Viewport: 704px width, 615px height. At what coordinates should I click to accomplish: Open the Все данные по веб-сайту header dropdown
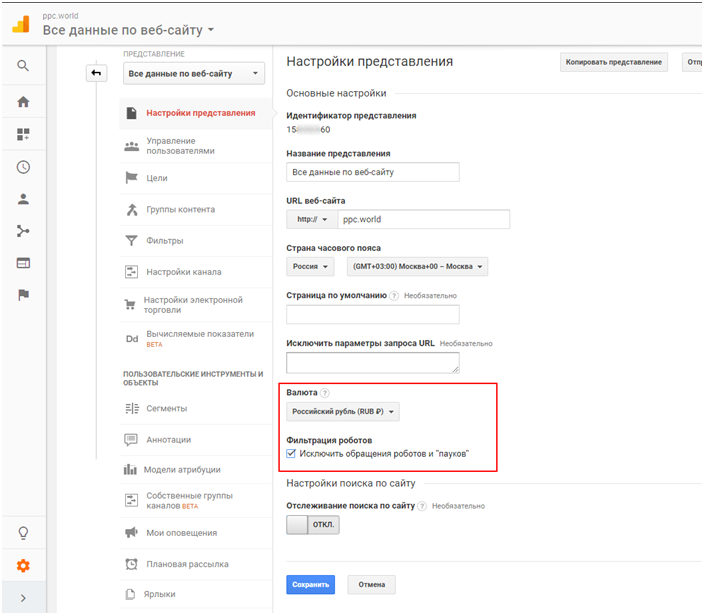(x=128, y=30)
